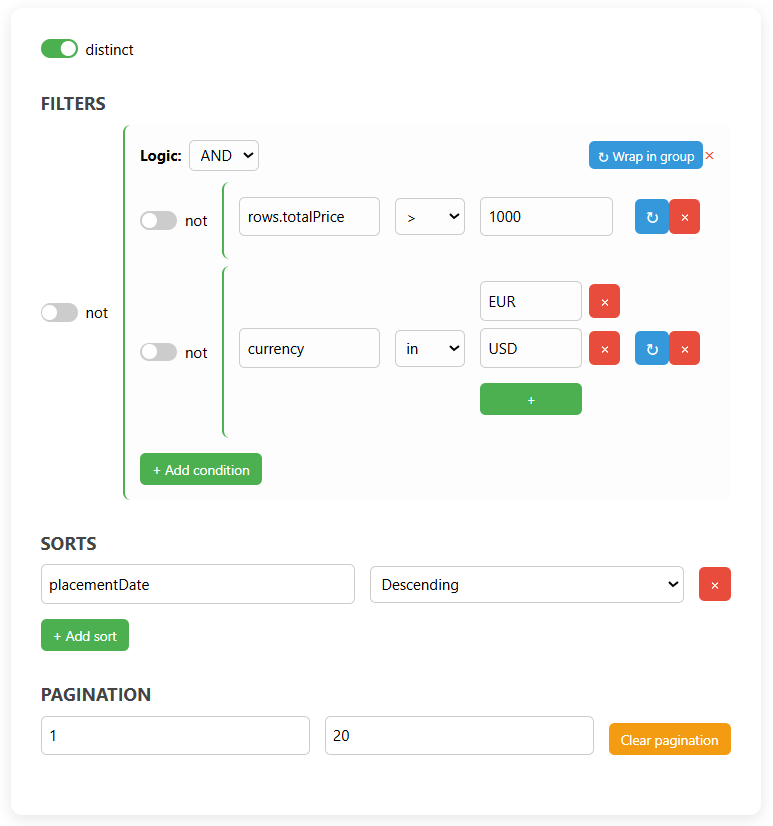Click the Add condition button

click(200, 469)
